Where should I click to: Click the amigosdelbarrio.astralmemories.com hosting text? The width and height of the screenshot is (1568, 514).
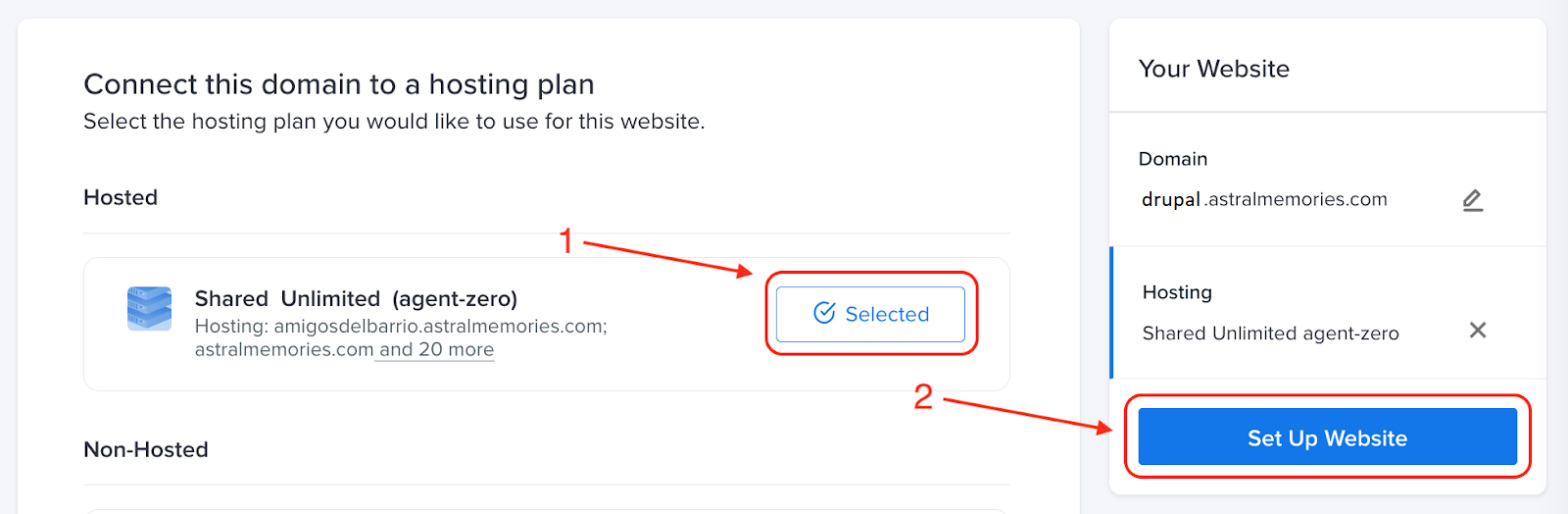[x=440, y=326]
